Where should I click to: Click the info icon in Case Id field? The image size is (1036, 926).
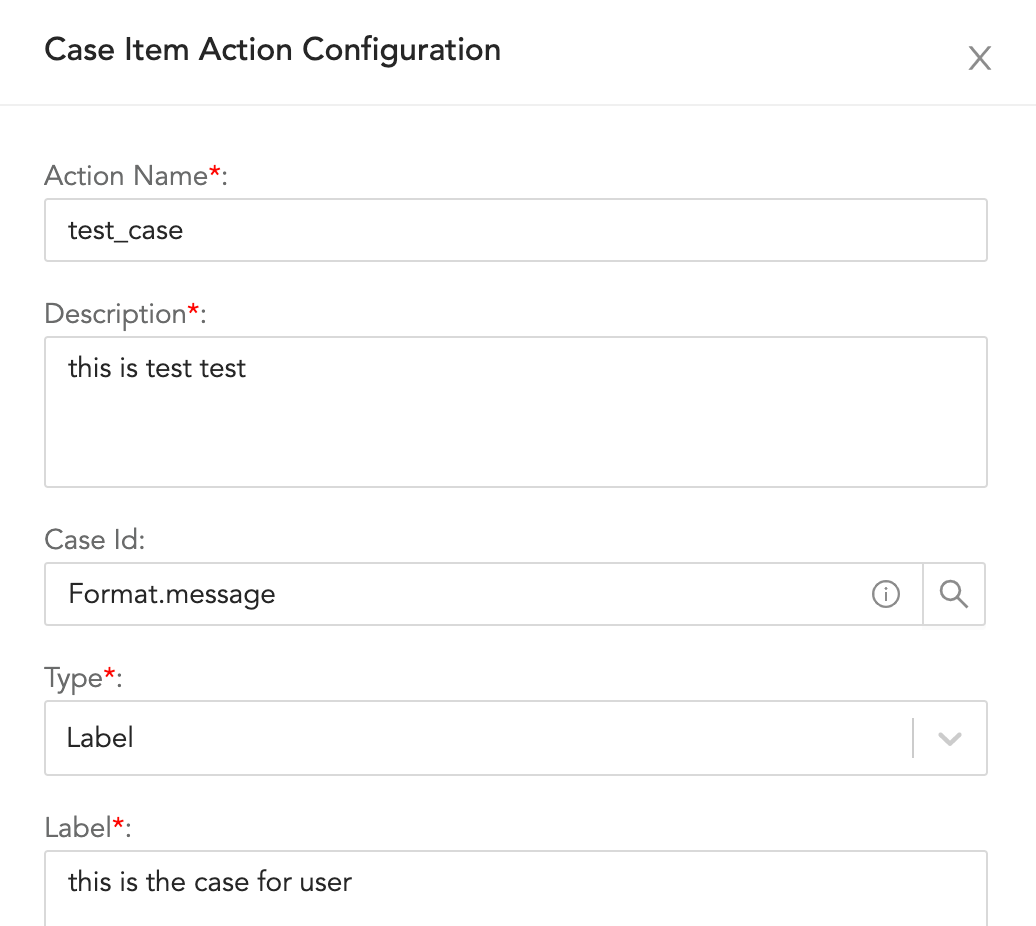[885, 595]
